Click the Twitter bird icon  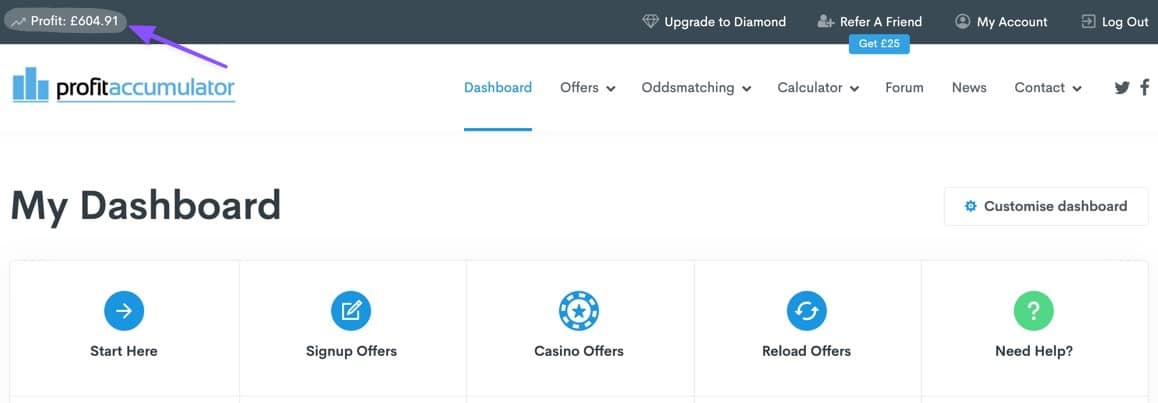pyautogui.click(x=1122, y=88)
